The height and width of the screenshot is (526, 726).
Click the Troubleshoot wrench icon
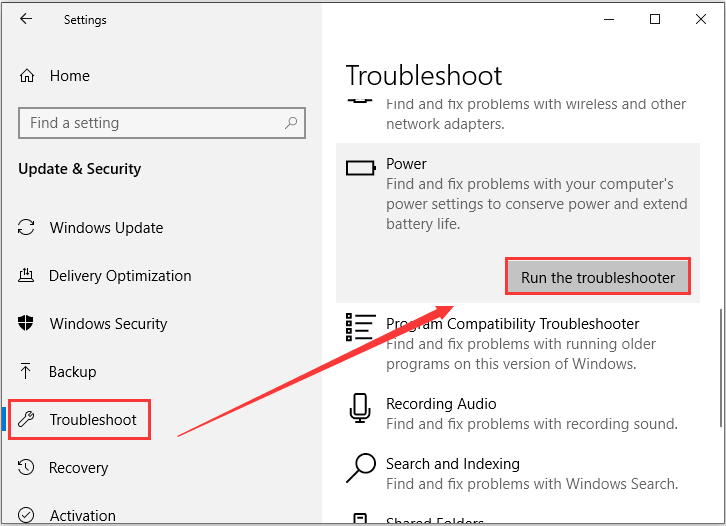click(26, 420)
